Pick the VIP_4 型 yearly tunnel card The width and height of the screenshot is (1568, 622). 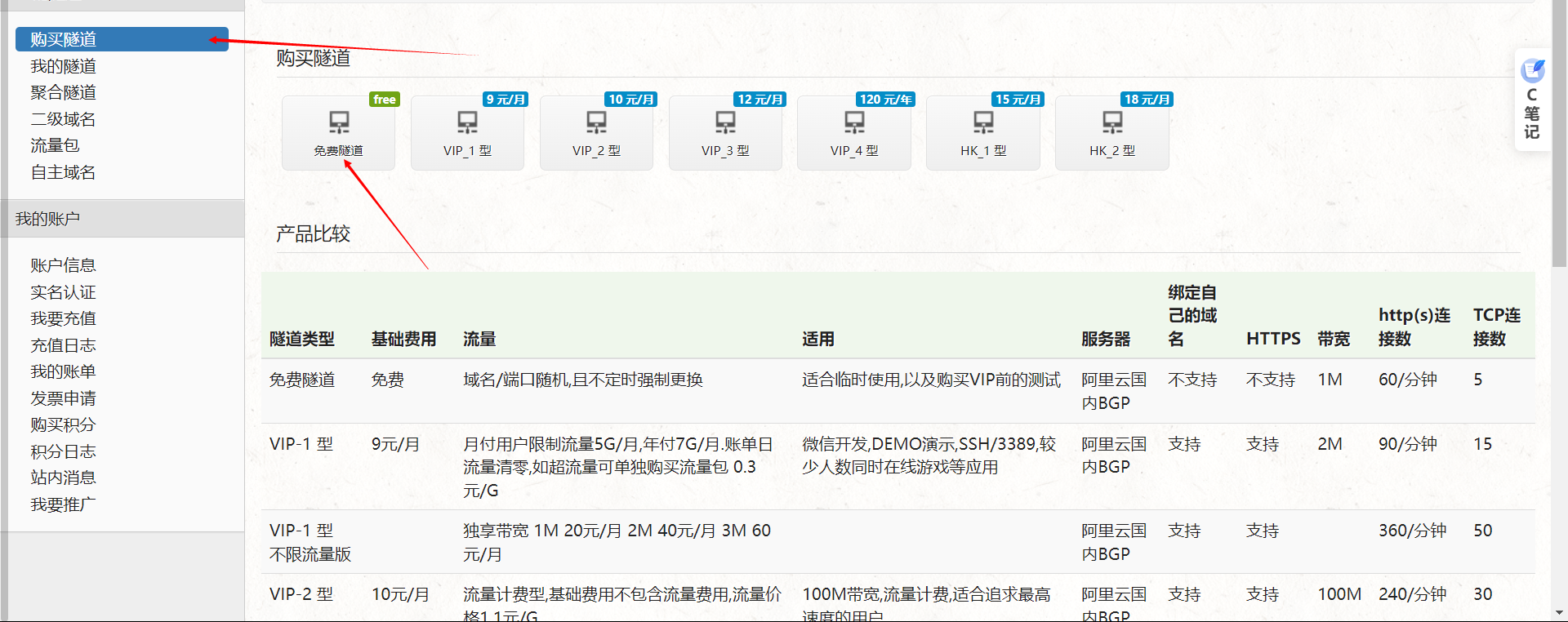(854, 132)
